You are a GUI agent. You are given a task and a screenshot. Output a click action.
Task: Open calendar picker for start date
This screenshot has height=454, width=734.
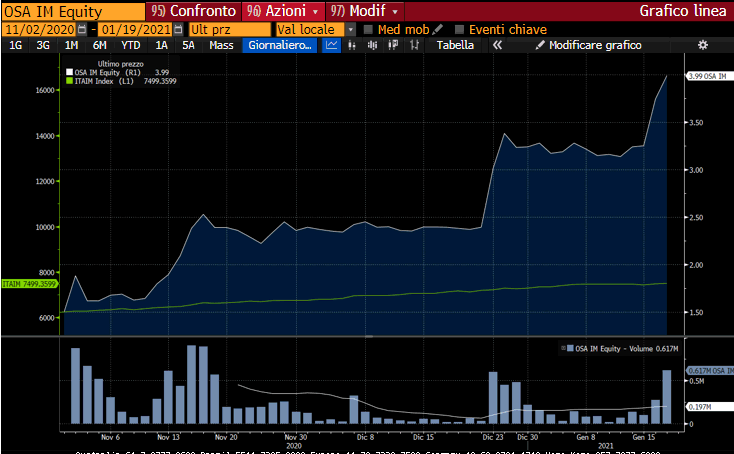click(82, 29)
